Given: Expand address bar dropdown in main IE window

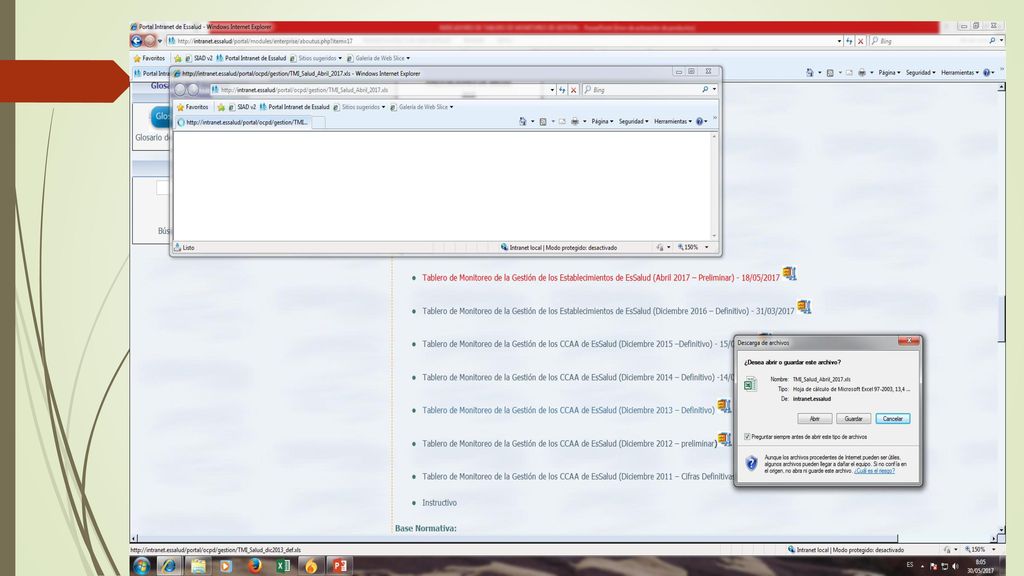Looking at the screenshot, I should 839,41.
